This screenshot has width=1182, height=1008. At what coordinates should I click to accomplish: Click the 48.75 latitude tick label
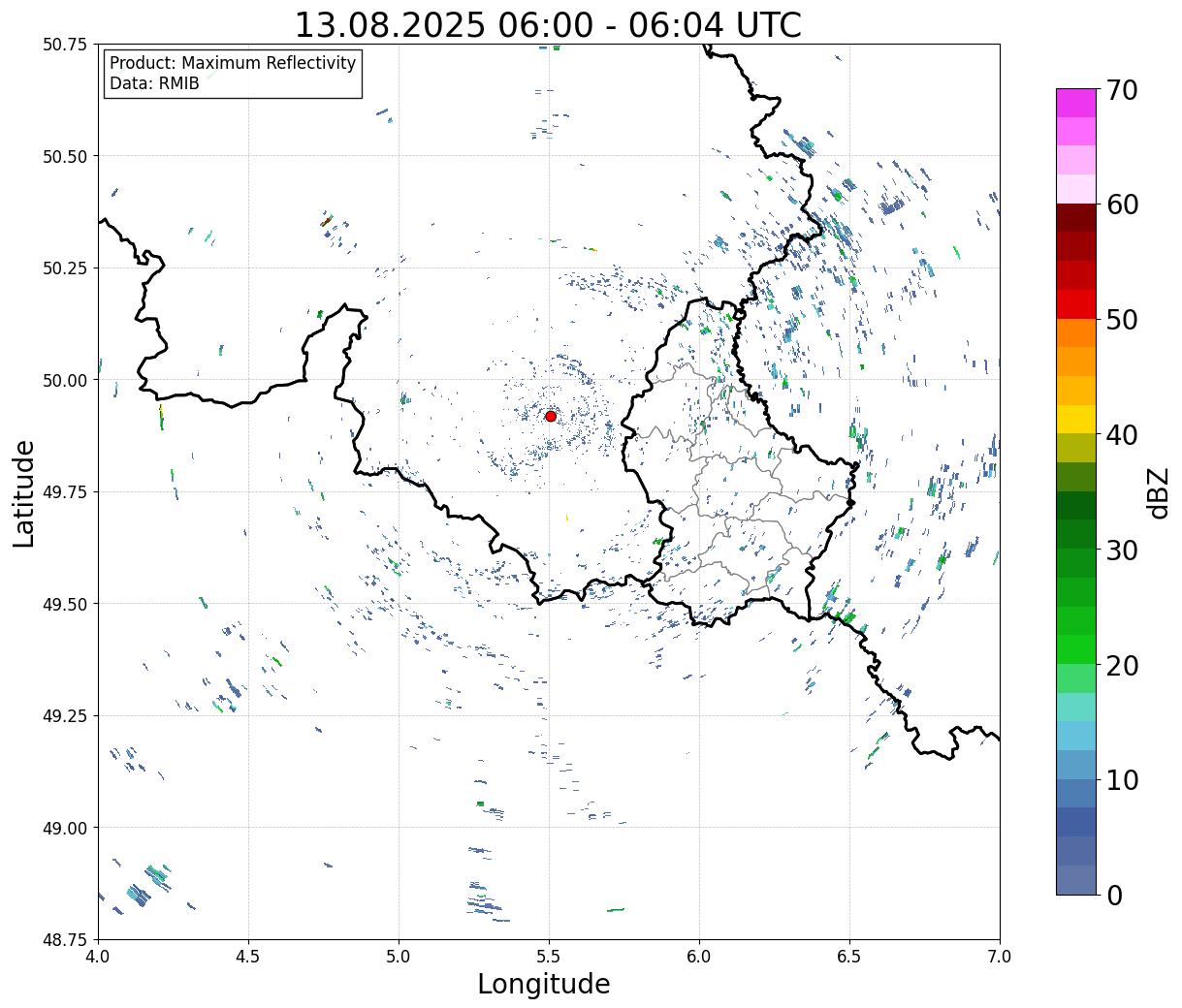pos(64,940)
